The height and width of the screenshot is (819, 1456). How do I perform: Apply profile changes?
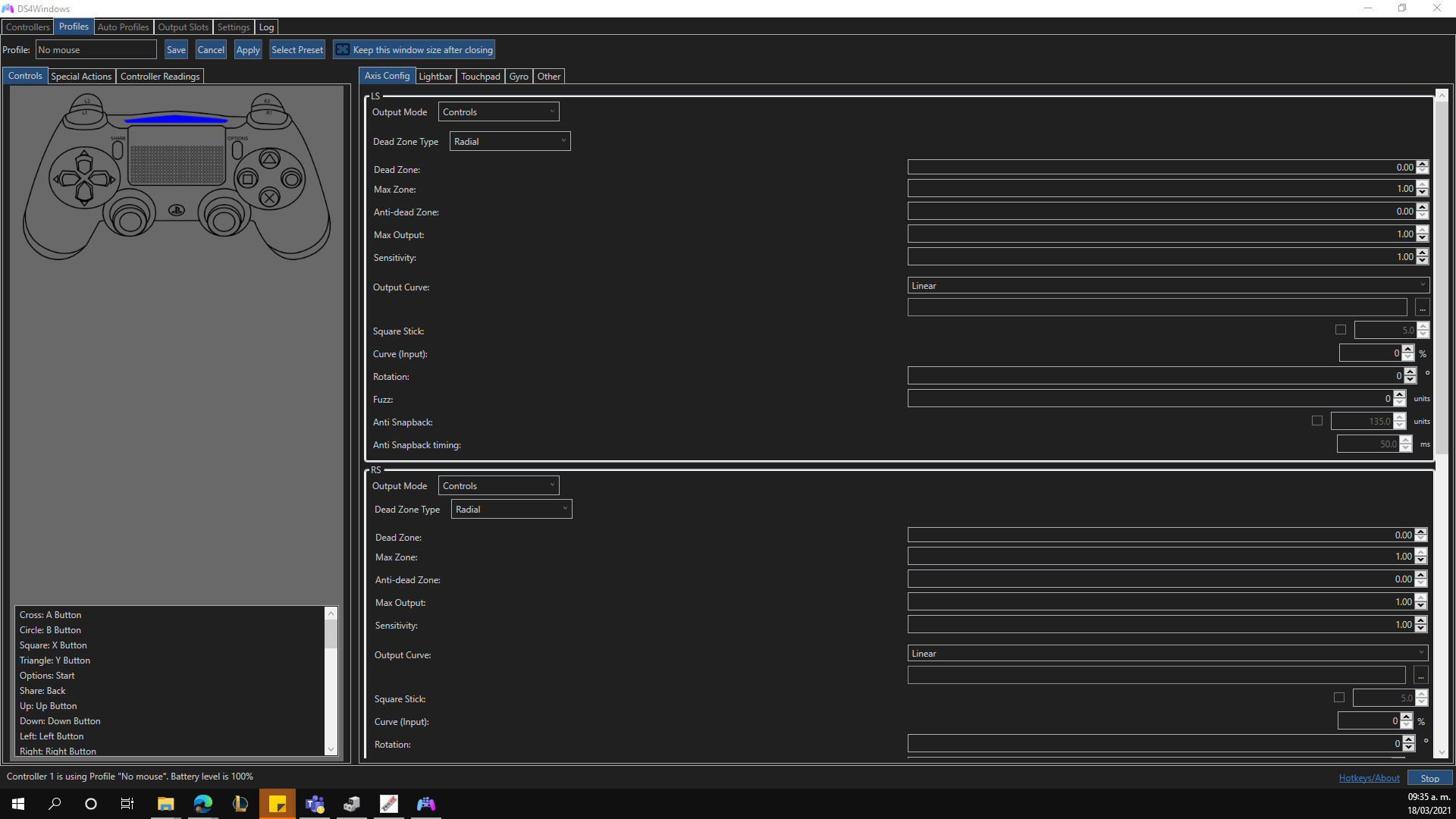pos(248,50)
